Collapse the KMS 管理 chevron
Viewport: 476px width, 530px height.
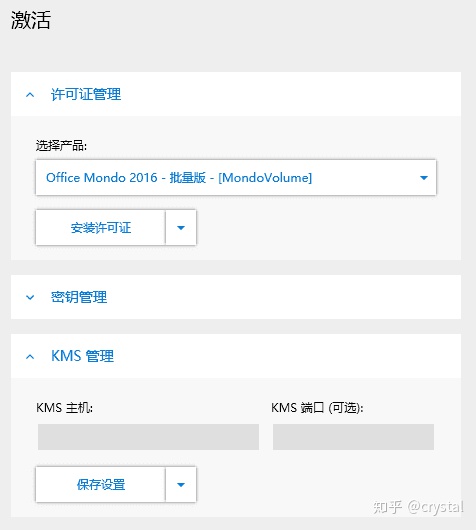point(30,357)
